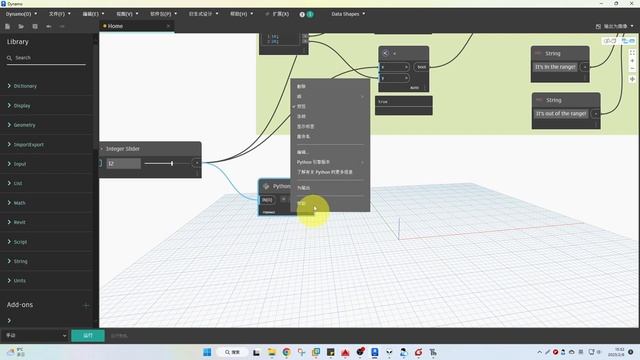Choose Delete in the context menu
The width and height of the screenshot is (640, 360).
point(301,87)
